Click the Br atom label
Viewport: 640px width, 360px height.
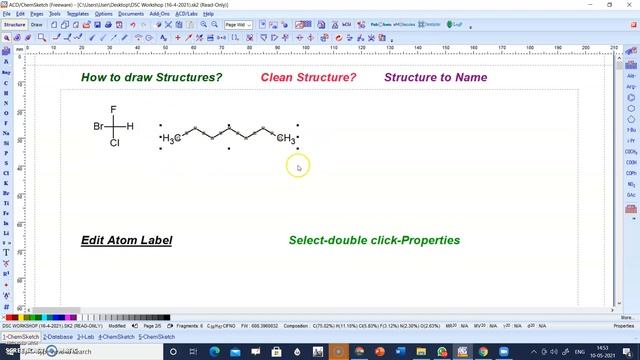(x=98, y=127)
